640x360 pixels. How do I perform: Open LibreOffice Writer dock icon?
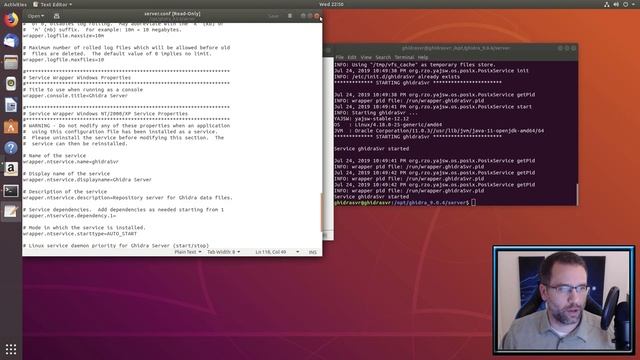pos(11,105)
